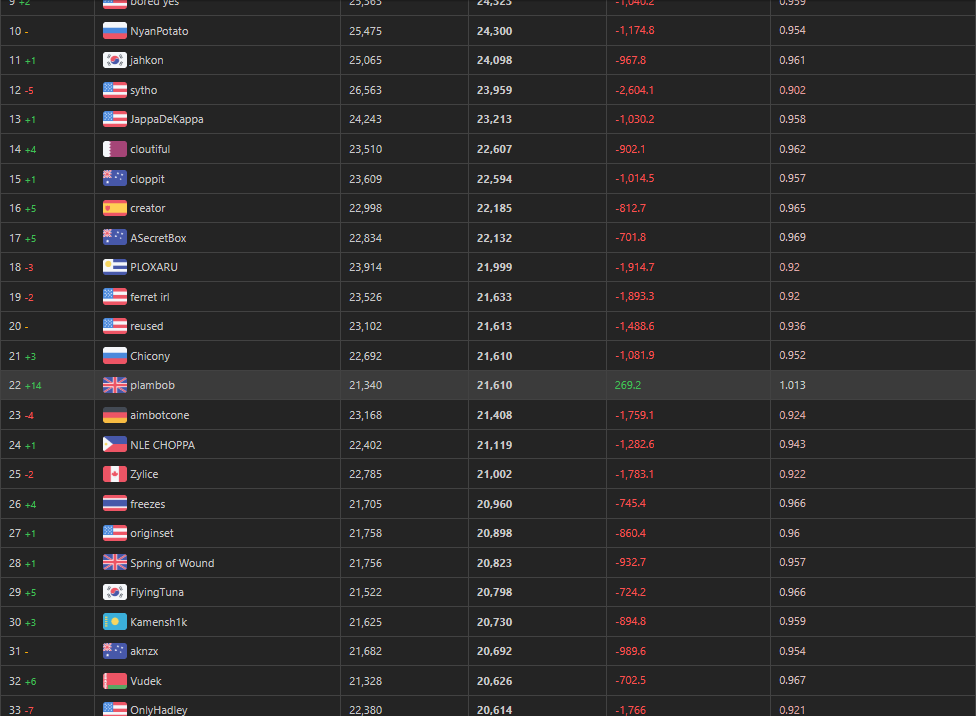The image size is (976, 716).
Task: Click the Philippines flag next to NLE CHOPPA
Action: click(x=115, y=445)
